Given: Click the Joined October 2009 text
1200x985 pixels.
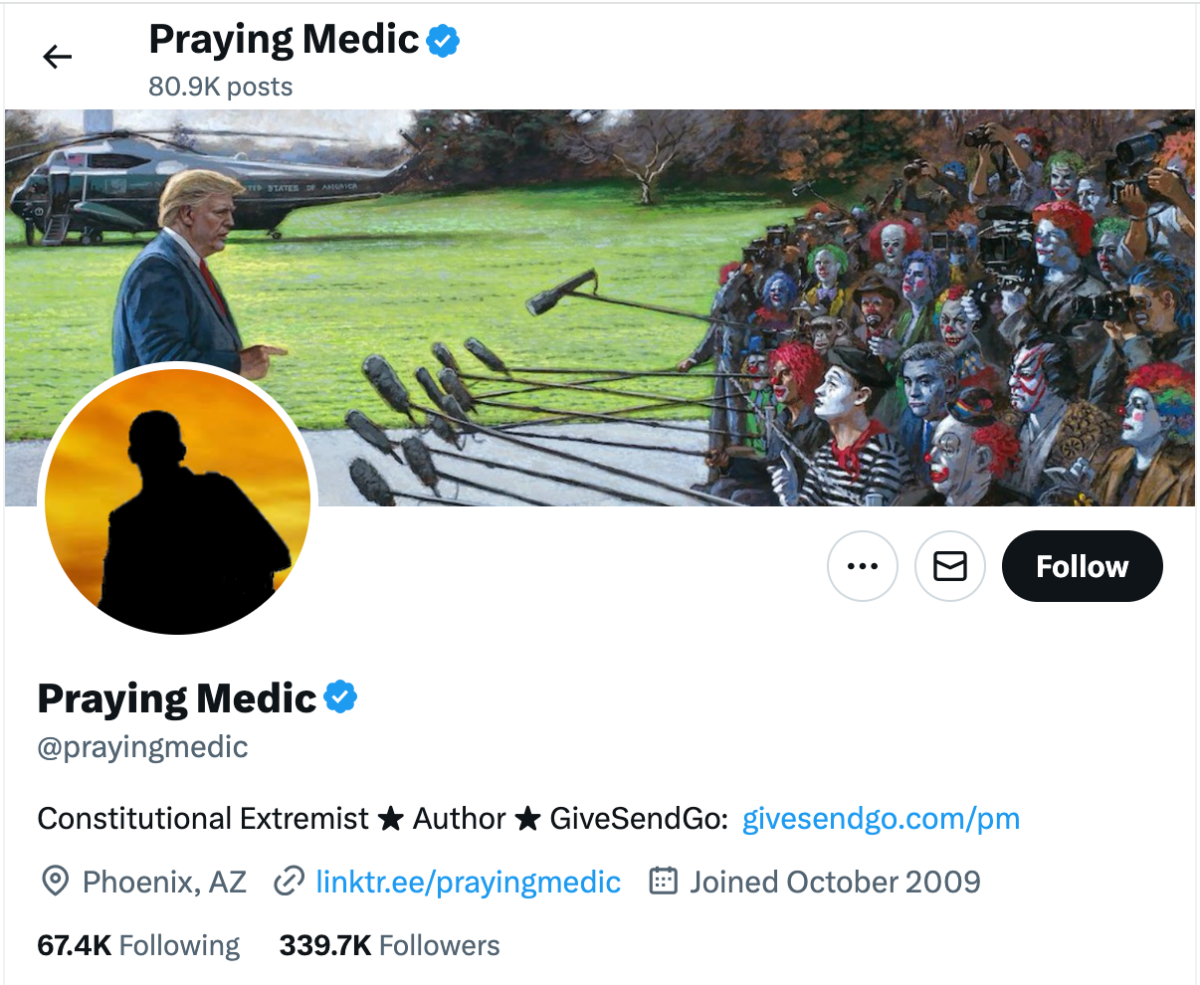Looking at the screenshot, I should coord(834,881).
